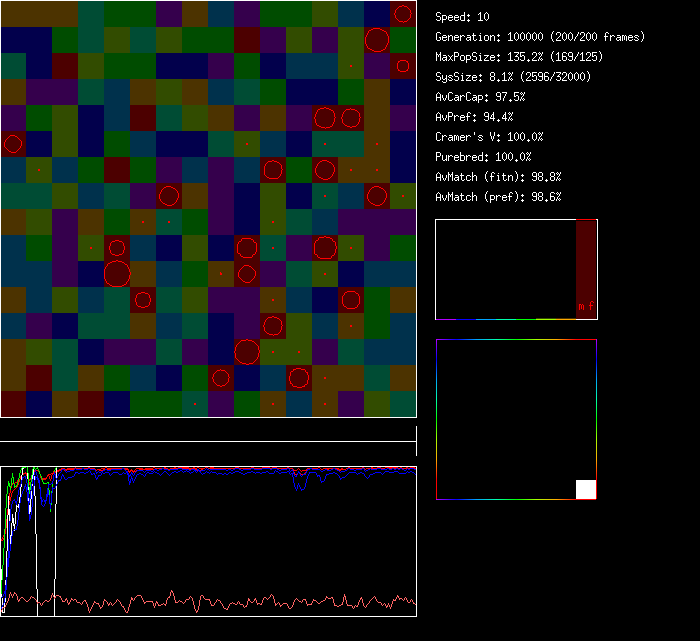Click the empty horizontal bar above the graph
The image size is (700, 641).
(x=208, y=432)
